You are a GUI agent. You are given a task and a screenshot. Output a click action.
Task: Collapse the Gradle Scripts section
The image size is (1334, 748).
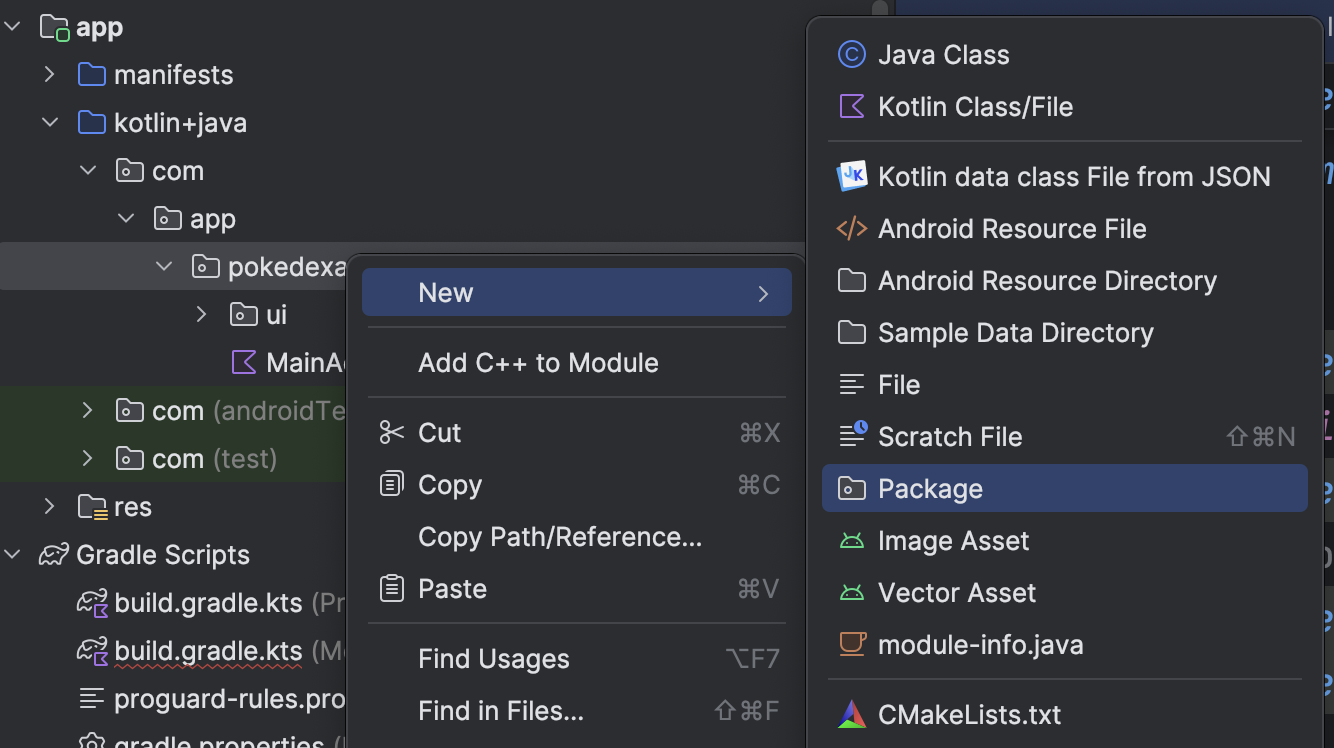pyautogui.click(x=12, y=555)
